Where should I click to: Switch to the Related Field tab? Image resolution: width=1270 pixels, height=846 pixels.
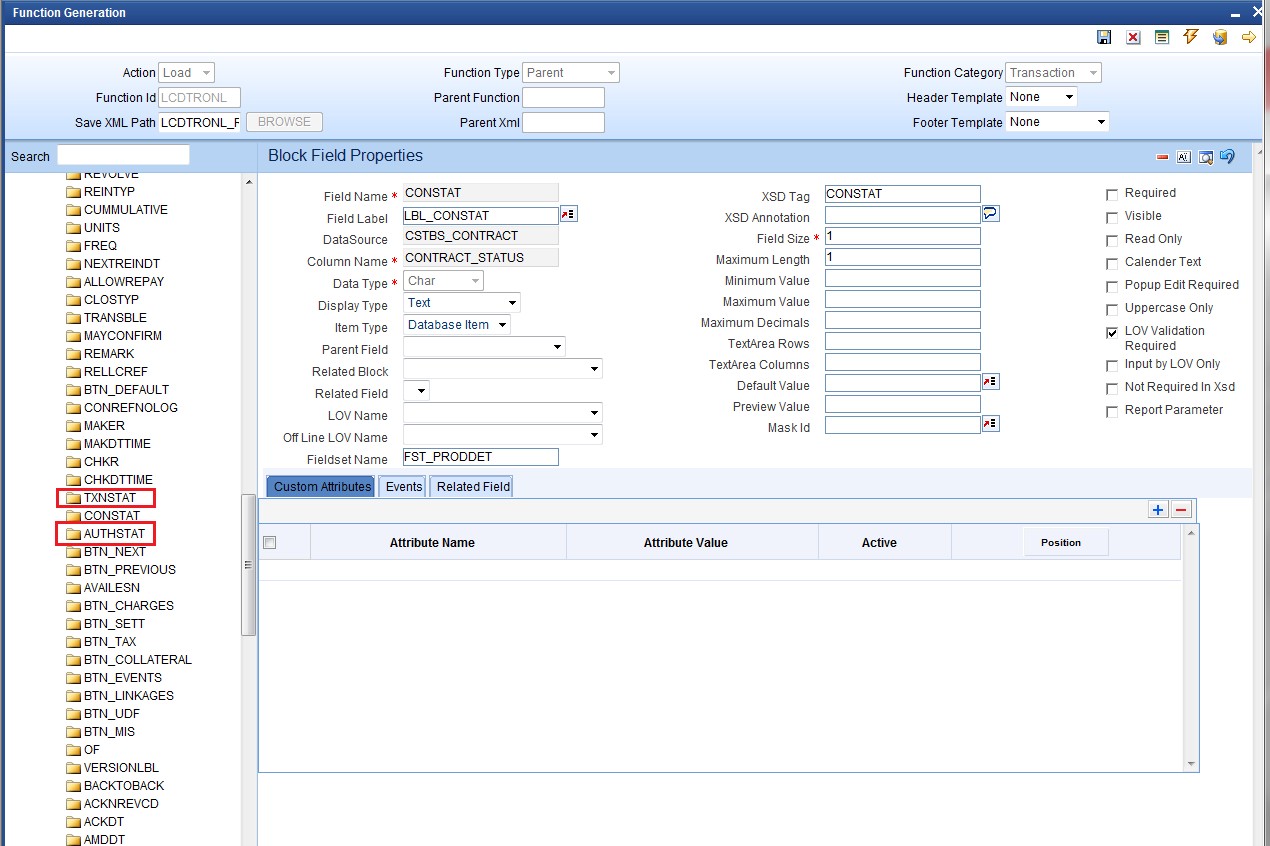click(473, 486)
